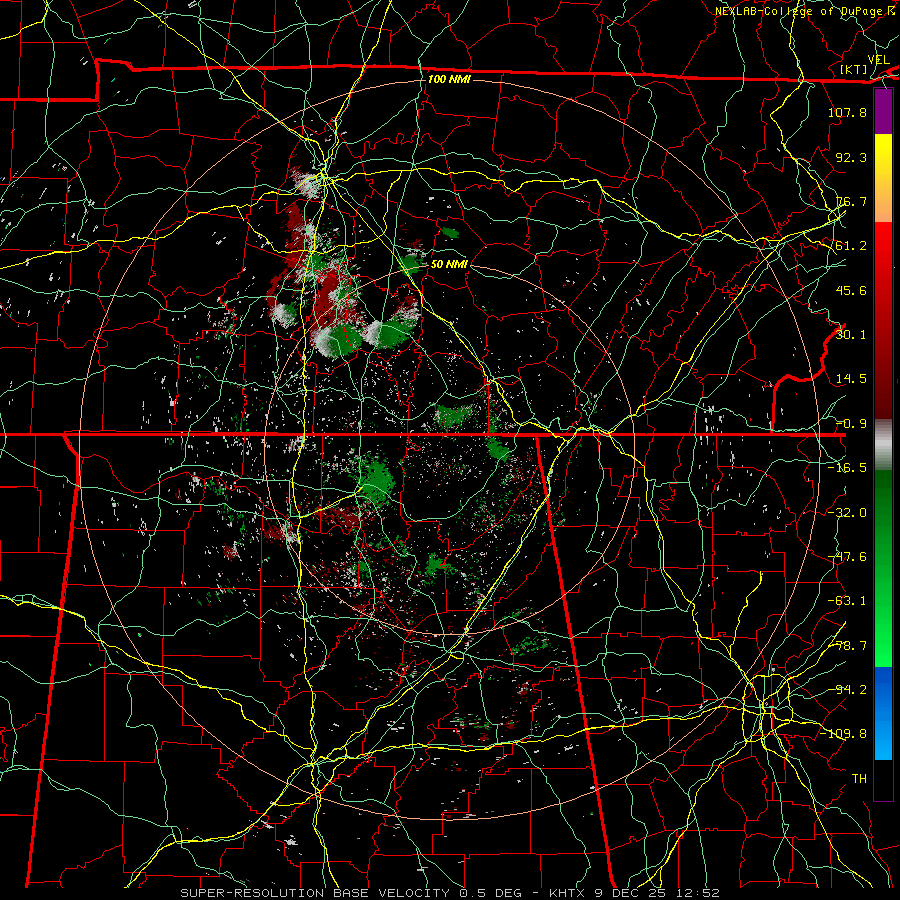Select the 14.5 velocity scale value
This screenshot has height=900, width=900.
click(x=851, y=379)
